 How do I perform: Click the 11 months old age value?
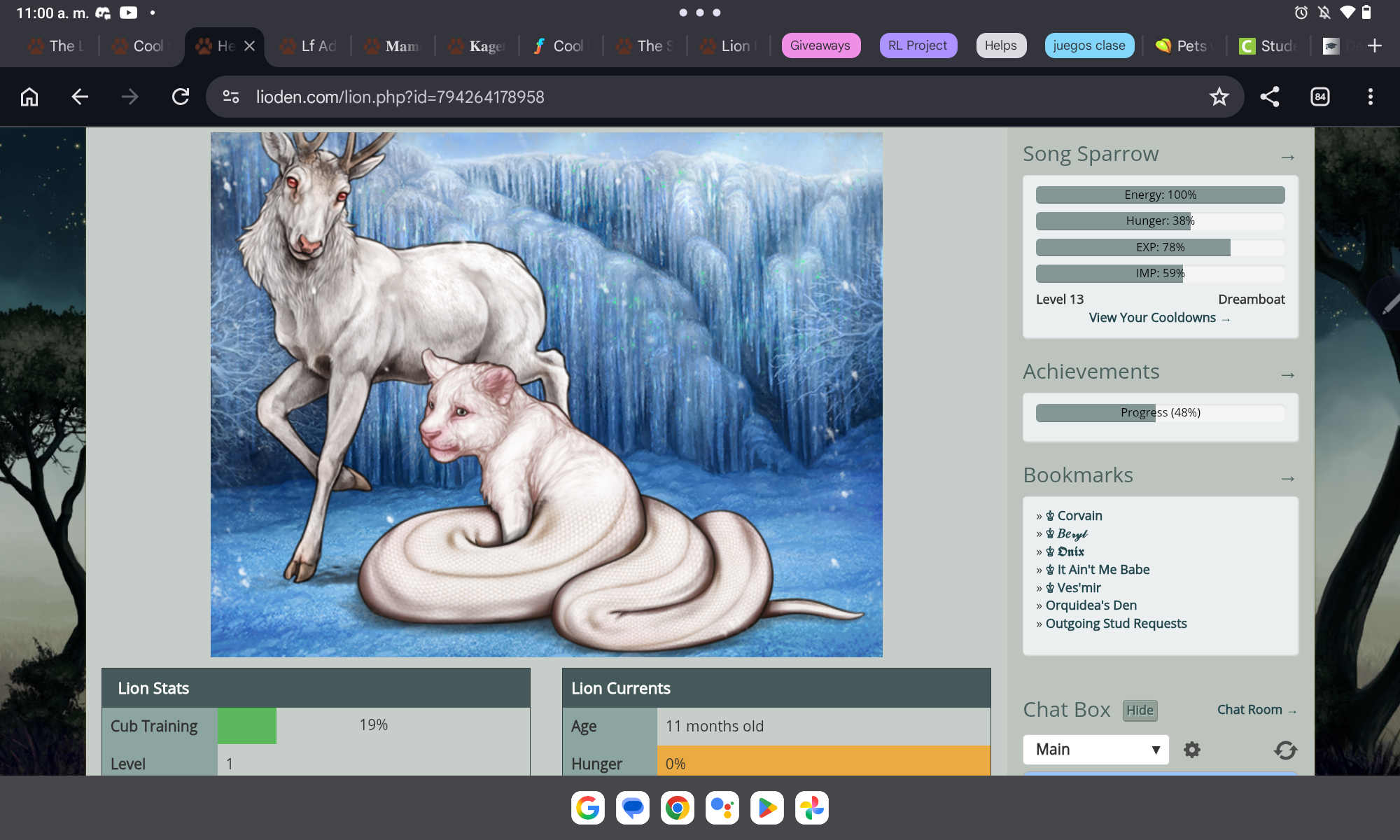tap(715, 727)
